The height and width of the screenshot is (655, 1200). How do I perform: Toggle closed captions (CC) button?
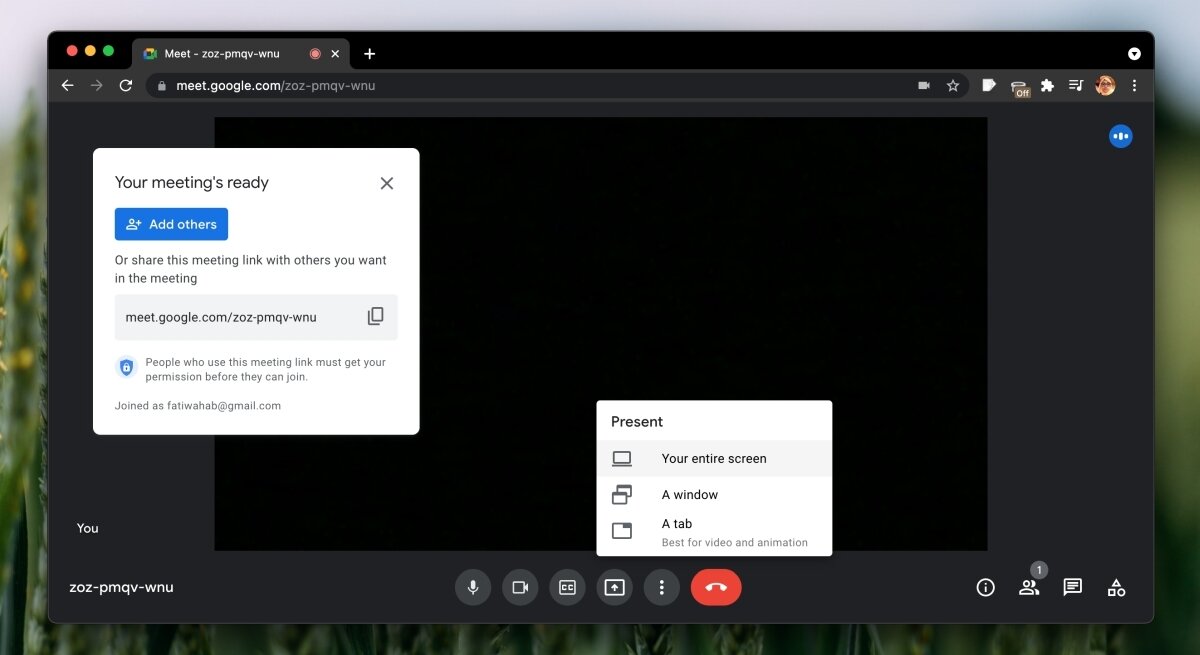(567, 587)
